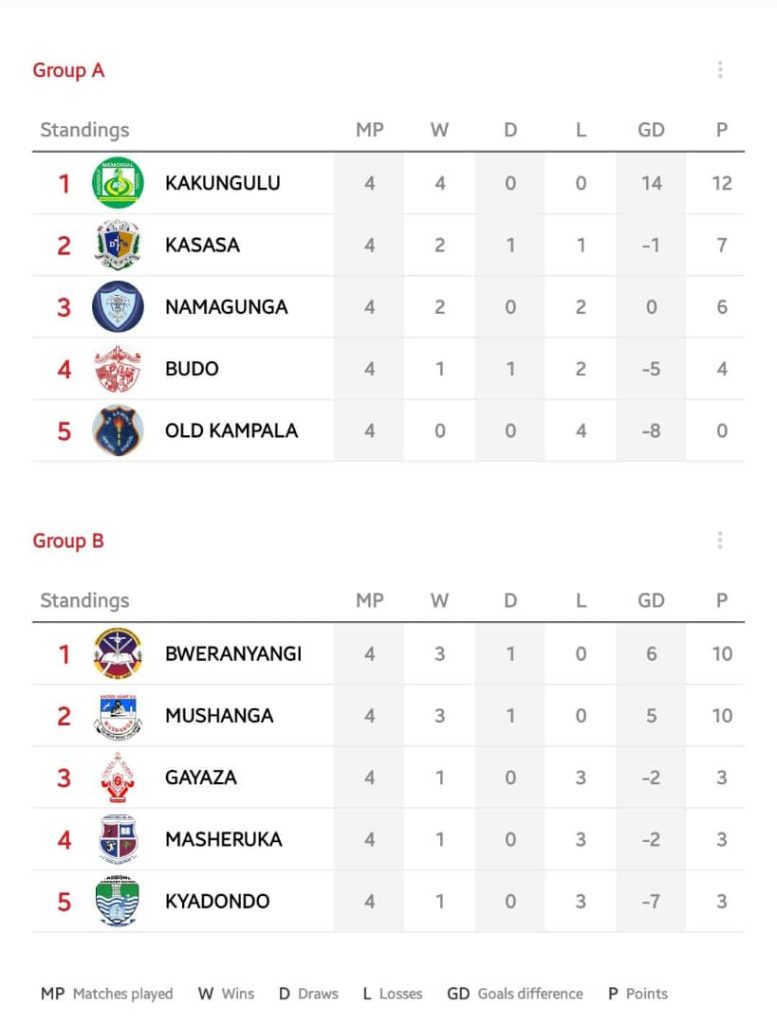Open Group A three-dot options menu
Viewport: 777px width, 1024px height.
pos(720,70)
